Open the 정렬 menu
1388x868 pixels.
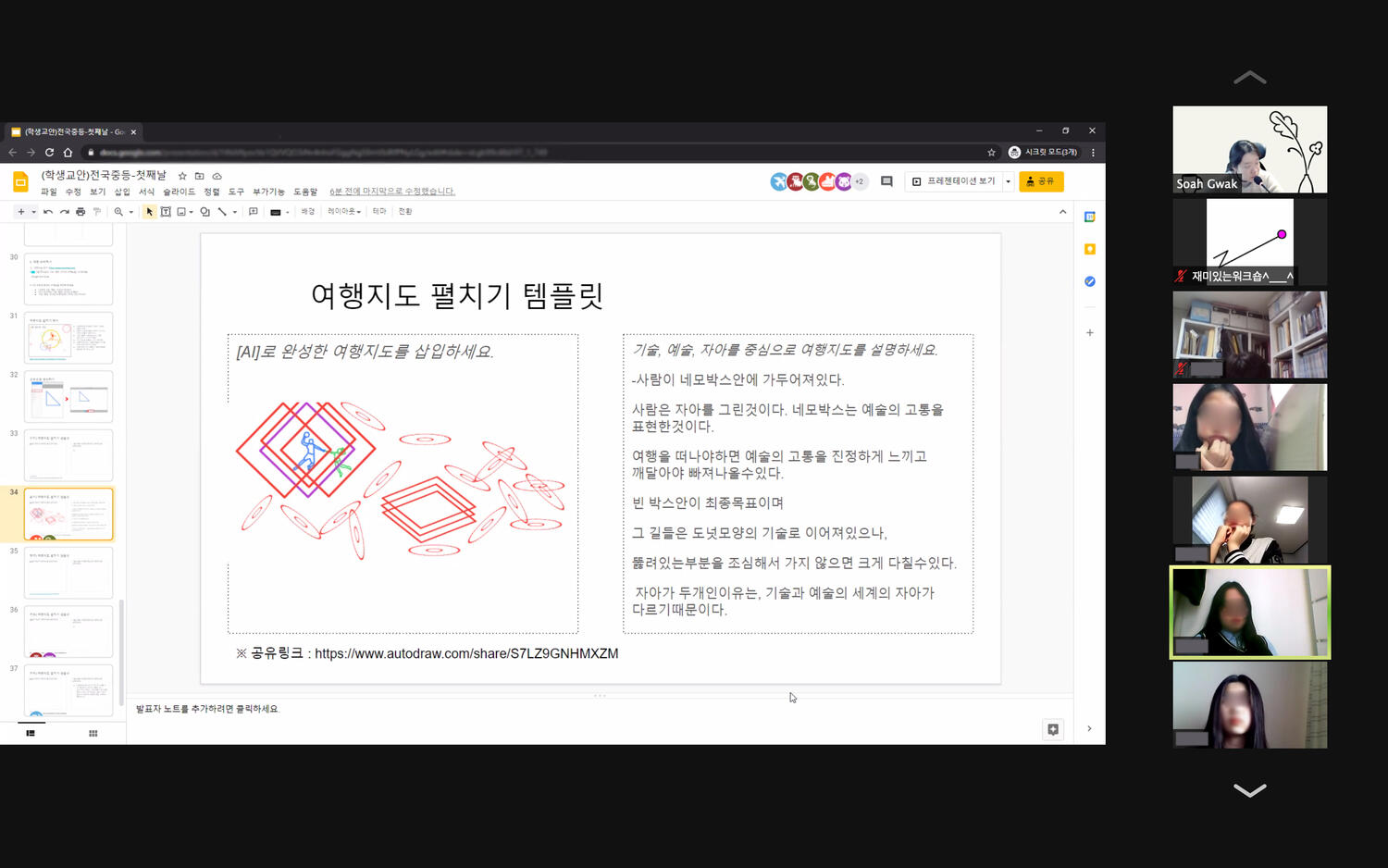[x=212, y=192]
